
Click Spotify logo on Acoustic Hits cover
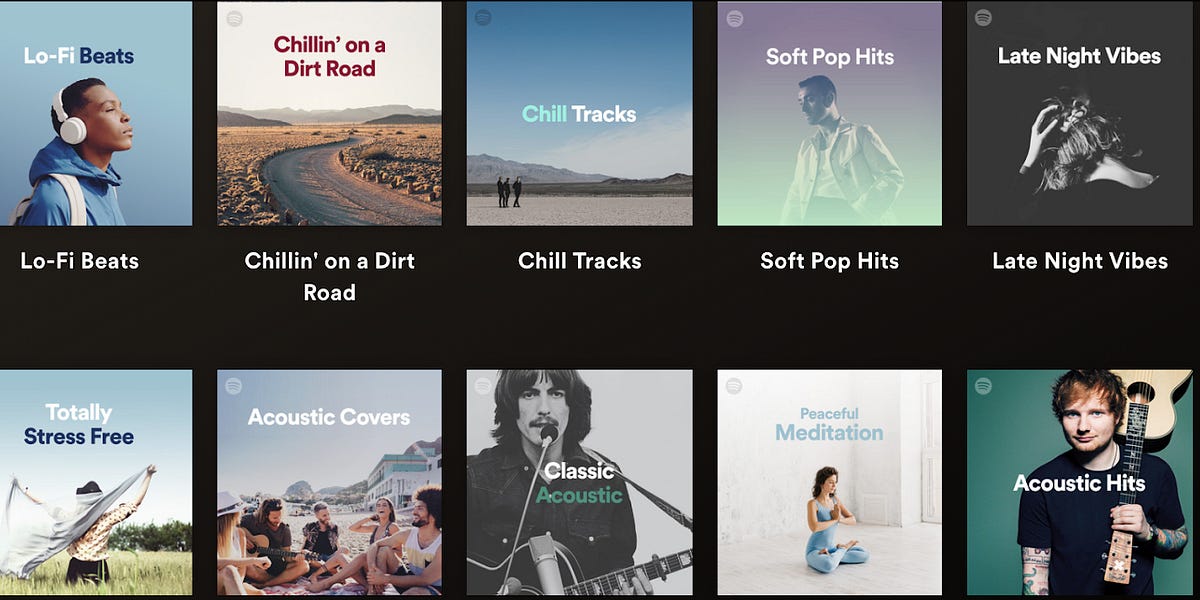[983, 386]
